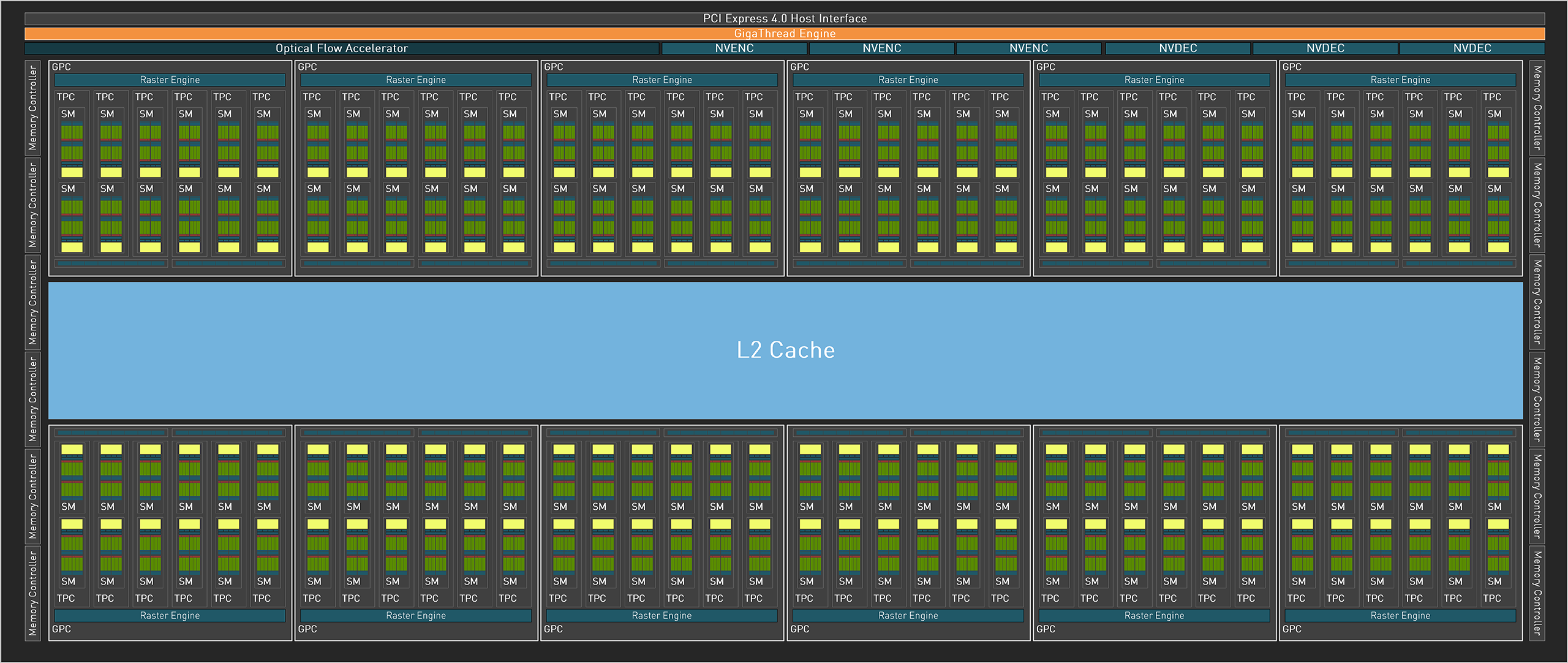Click the topmost left Memory Controller label
1568x663 pixels.
click(x=32, y=108)
